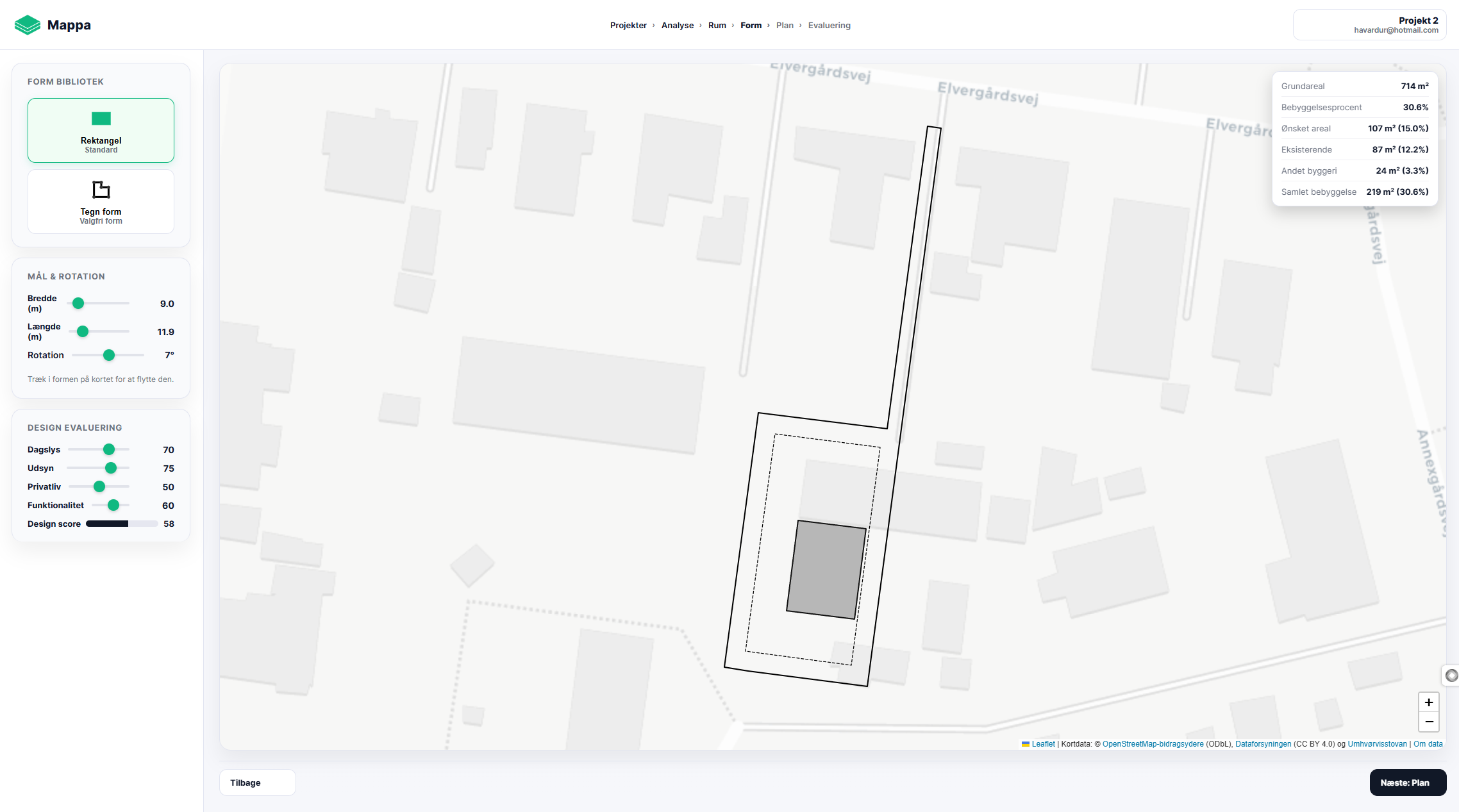Click the Dagslys slider handle
1459x812 pixels.
click(x=109, y=449)
